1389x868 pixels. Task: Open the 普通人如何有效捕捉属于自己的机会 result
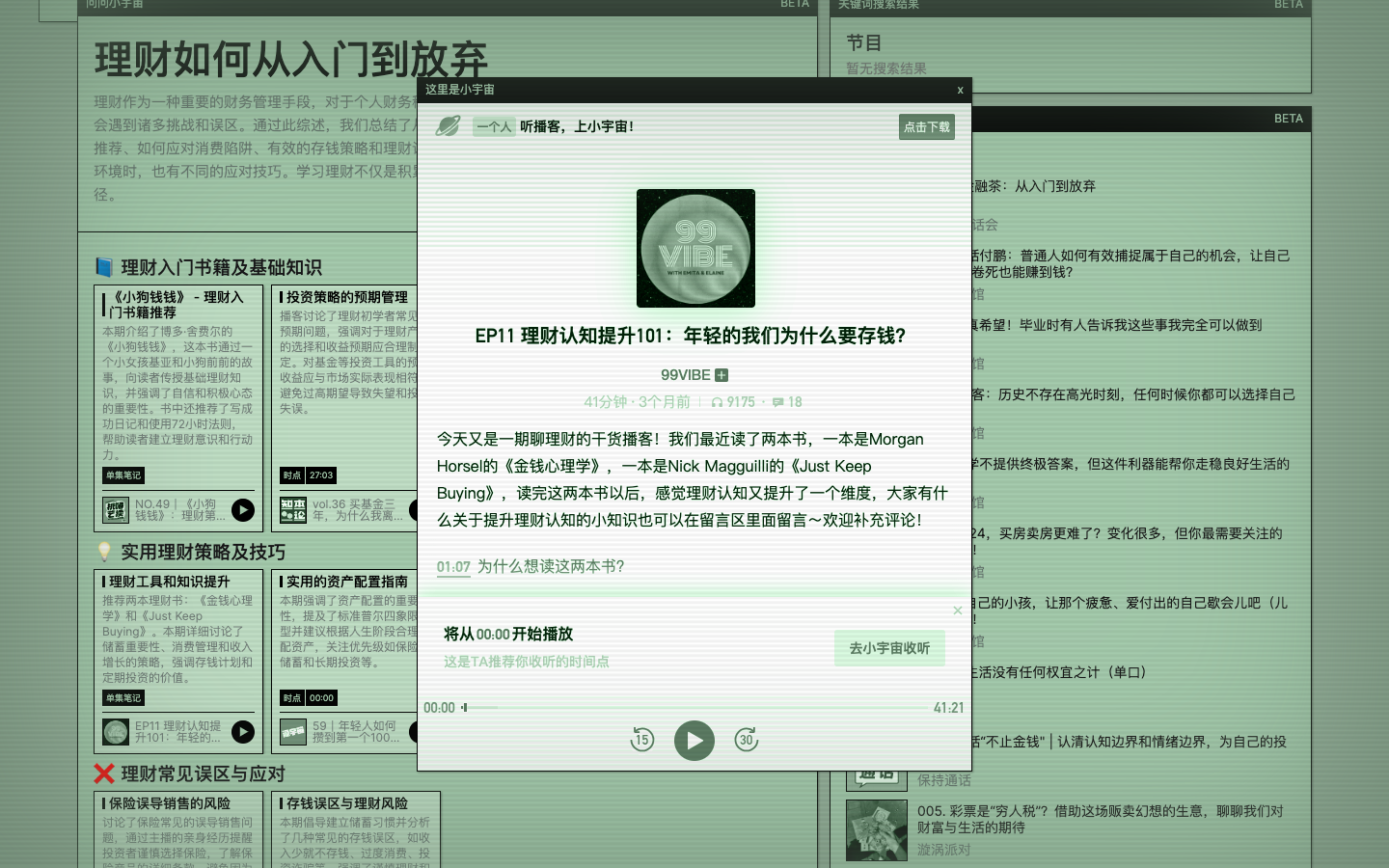click(x=1130, y=263)
